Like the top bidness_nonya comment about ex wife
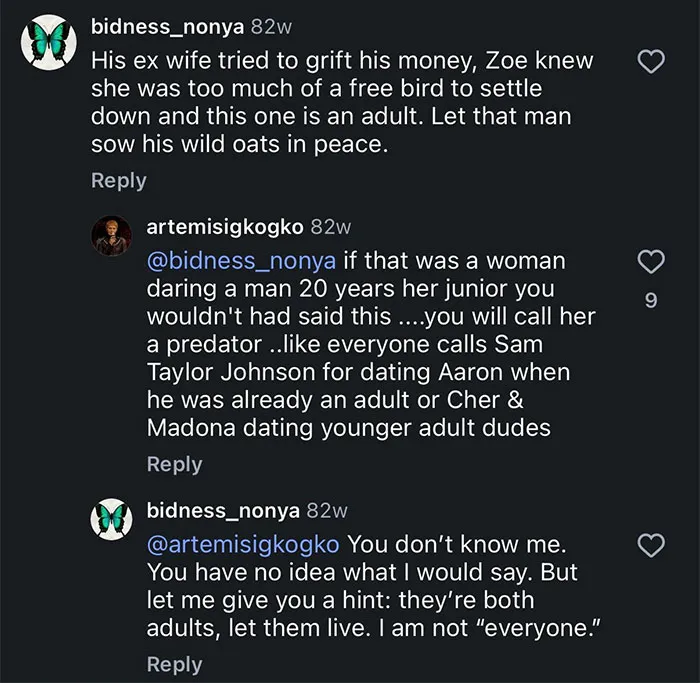 click(651, 62)
